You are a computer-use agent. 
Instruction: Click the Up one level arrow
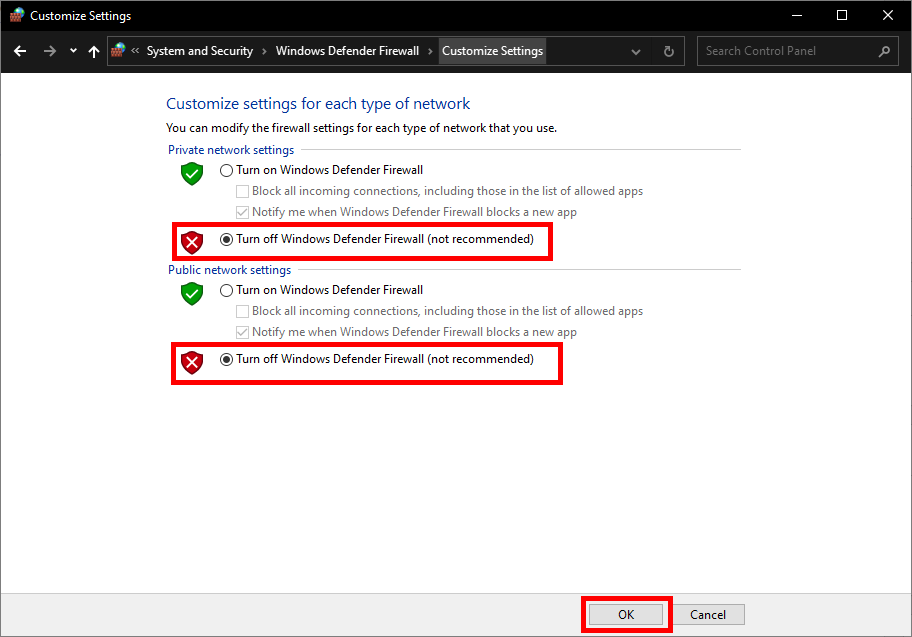[x=94, y=51]
